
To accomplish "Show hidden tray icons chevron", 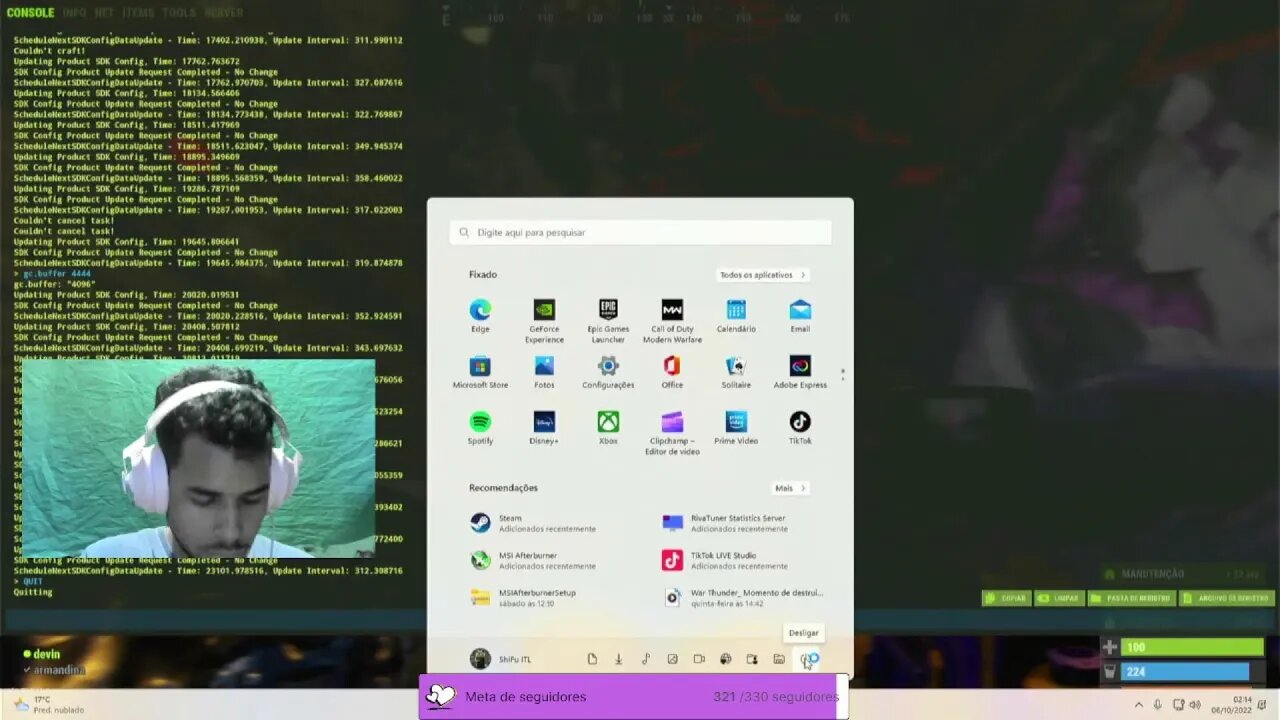I will (1138, 704).
